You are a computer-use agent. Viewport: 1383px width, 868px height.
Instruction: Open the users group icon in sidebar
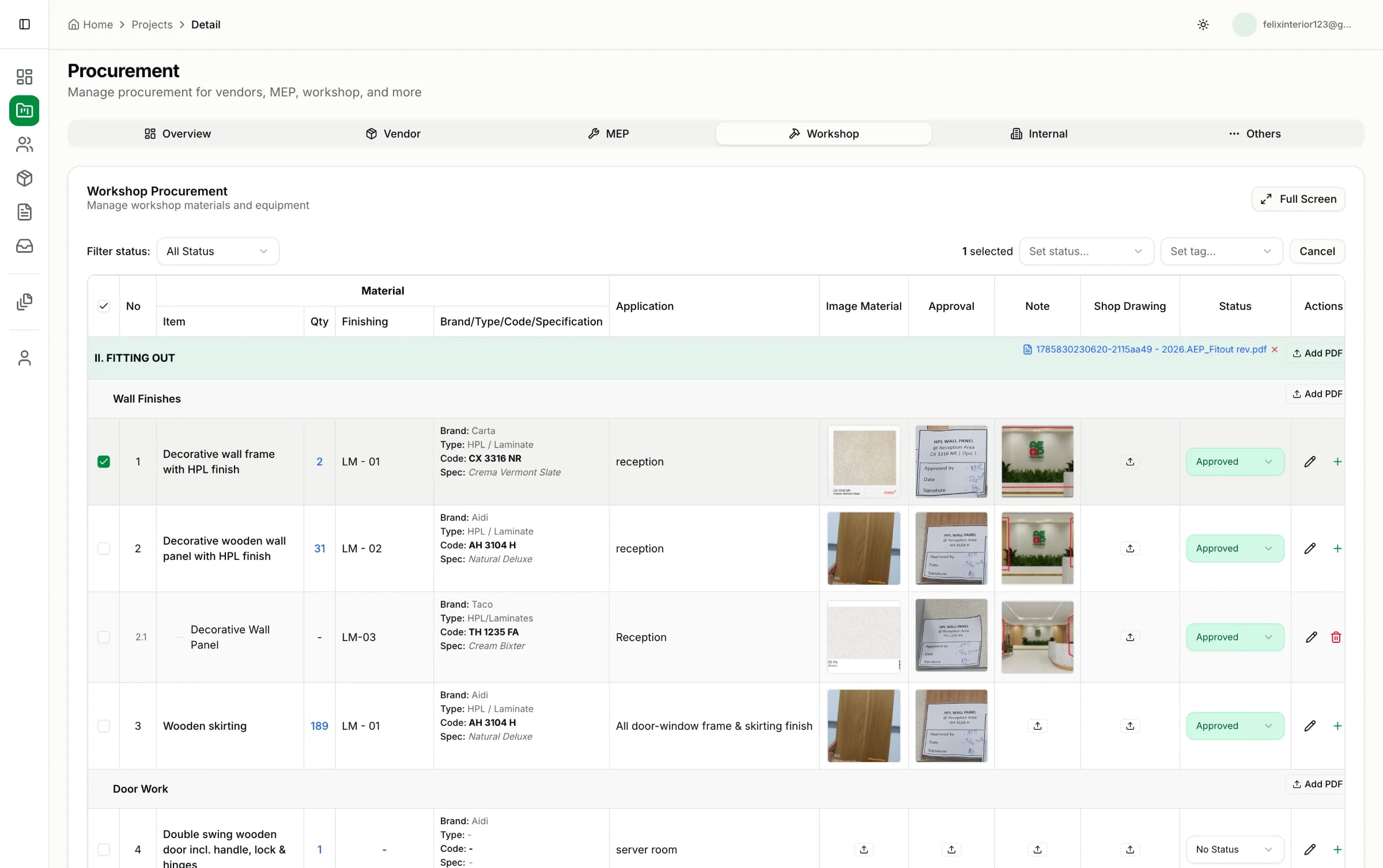(x=24, y=144)
